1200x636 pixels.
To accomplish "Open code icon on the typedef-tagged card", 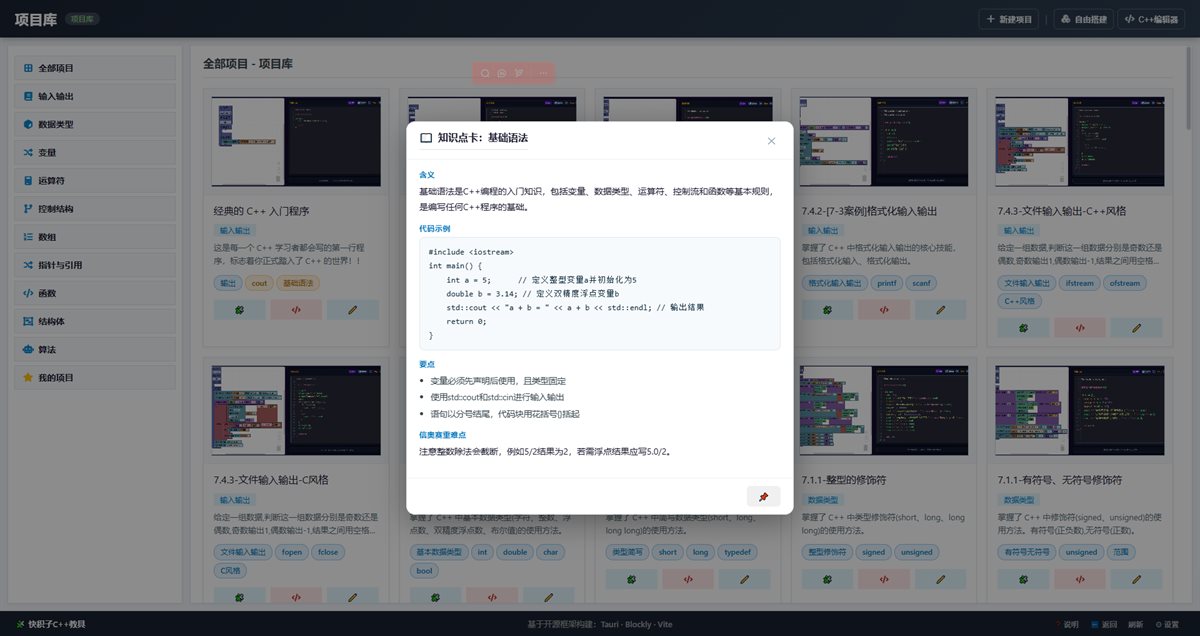I will click(x=688, y=579).
